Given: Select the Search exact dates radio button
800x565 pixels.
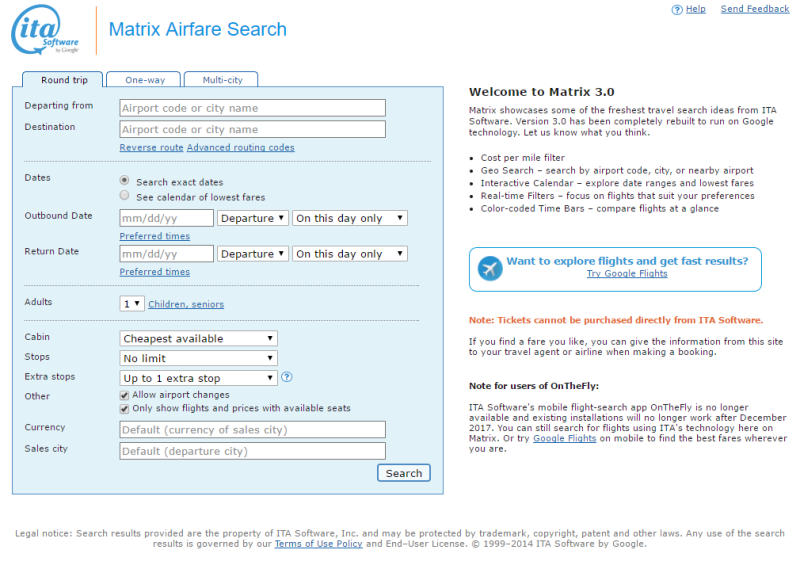Looking at the screenshot, I should pyautogui.click(x=124, y=180).
